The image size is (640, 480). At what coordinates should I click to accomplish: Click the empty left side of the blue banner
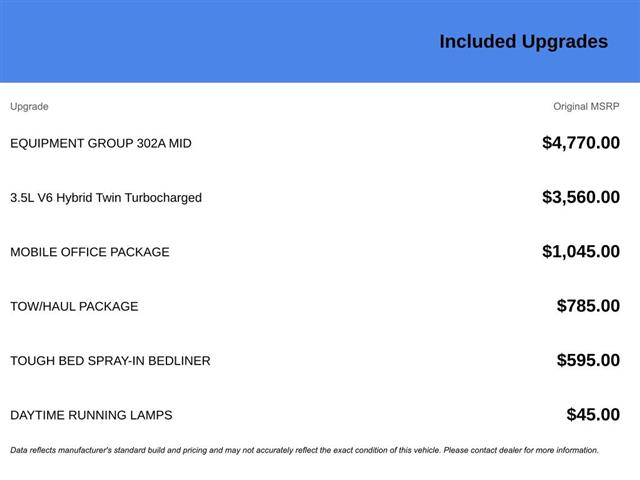click(150, 41)
